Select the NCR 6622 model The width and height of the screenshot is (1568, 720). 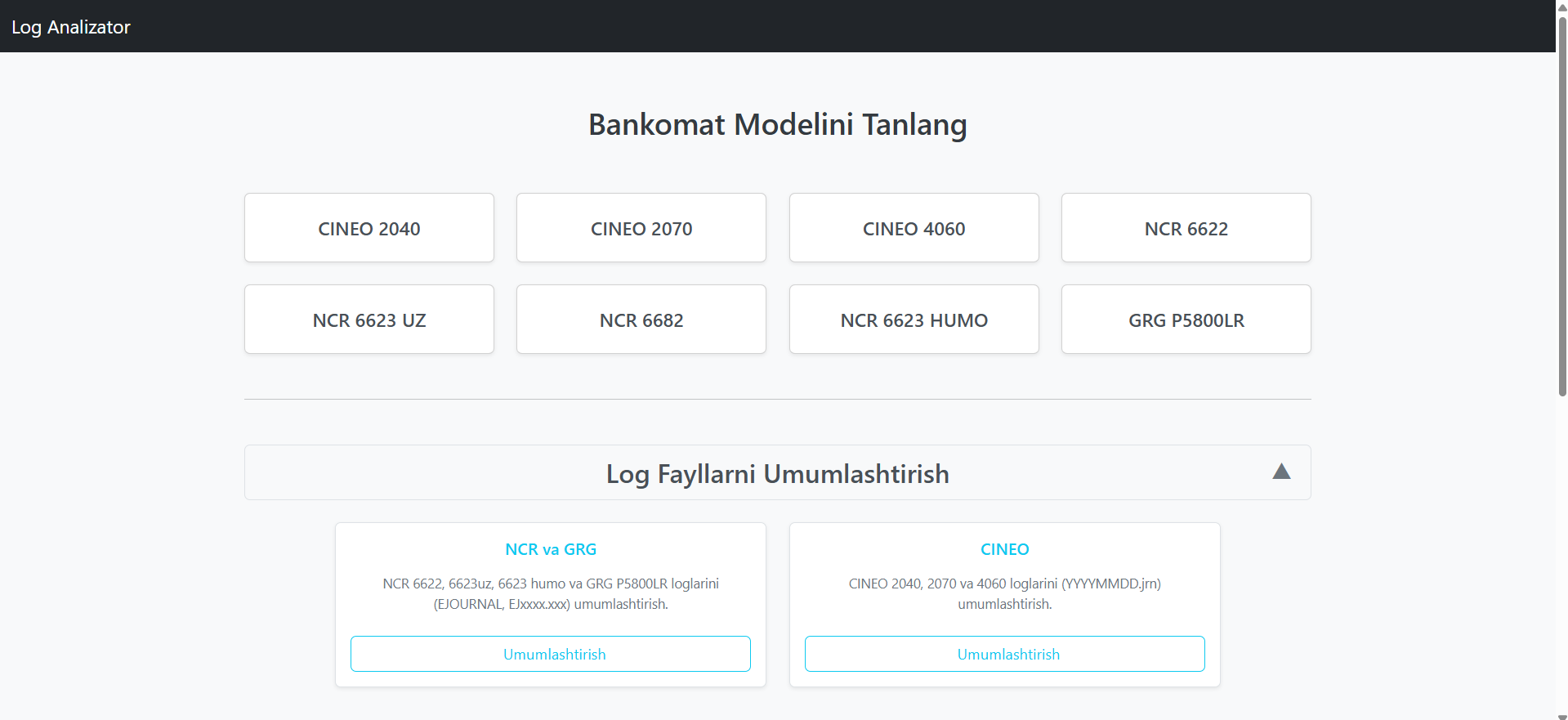[x=1186, y=228]
